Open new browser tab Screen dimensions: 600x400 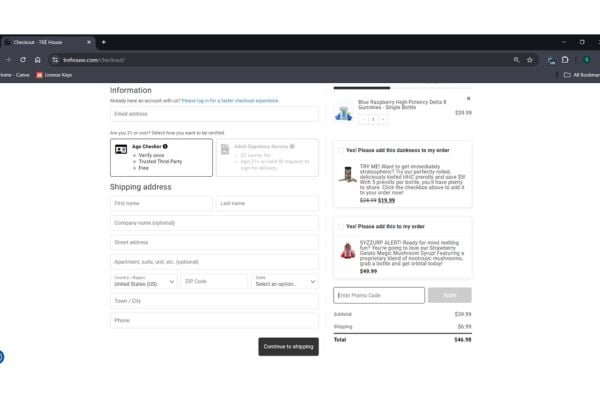pyautogui.click(x=104, y=42)
